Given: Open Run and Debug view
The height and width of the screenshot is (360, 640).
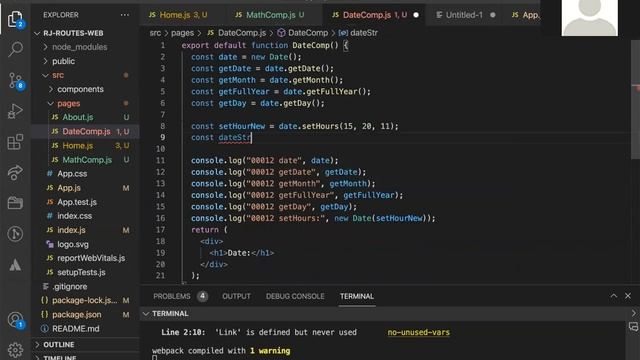Looking at the screenshot, I should click(15, 111).
